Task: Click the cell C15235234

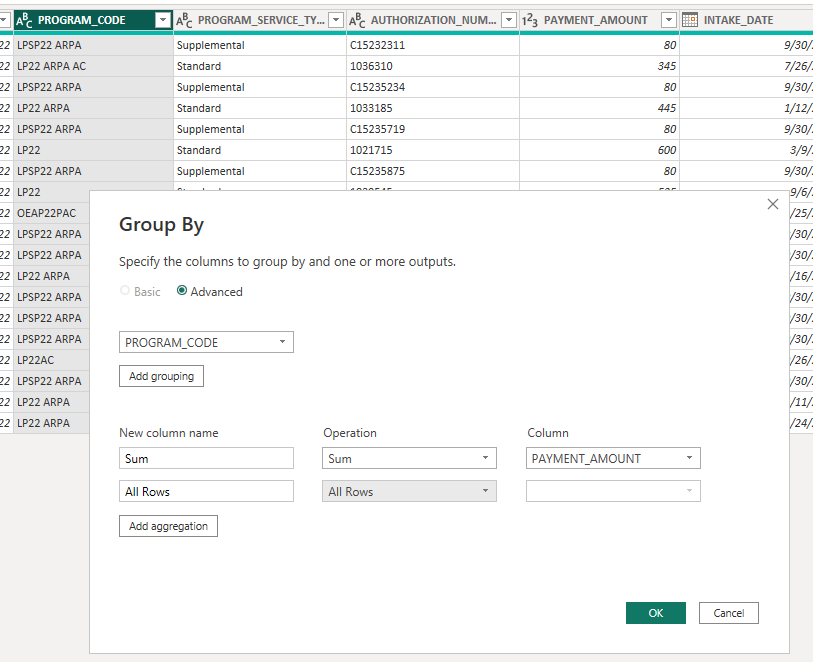Action: [x=433, y=87]
